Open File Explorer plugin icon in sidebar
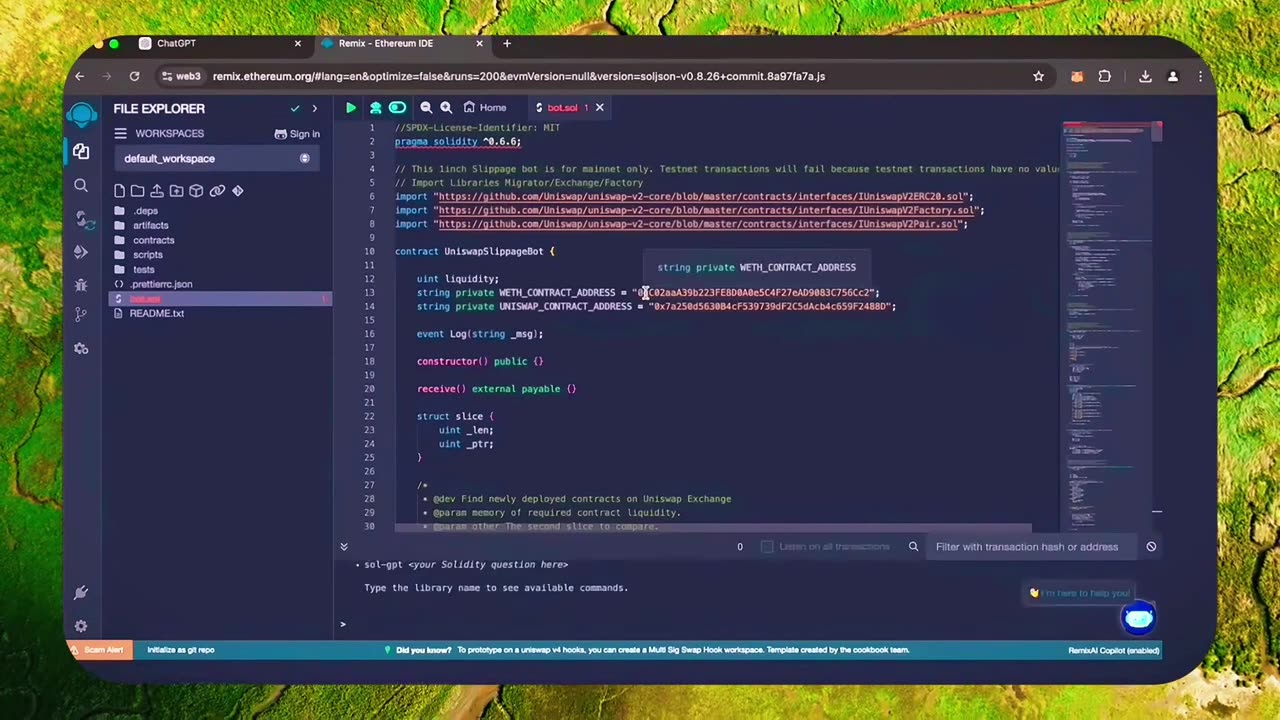This screenshot has height=720, width=1280. (x=81, y=151)
